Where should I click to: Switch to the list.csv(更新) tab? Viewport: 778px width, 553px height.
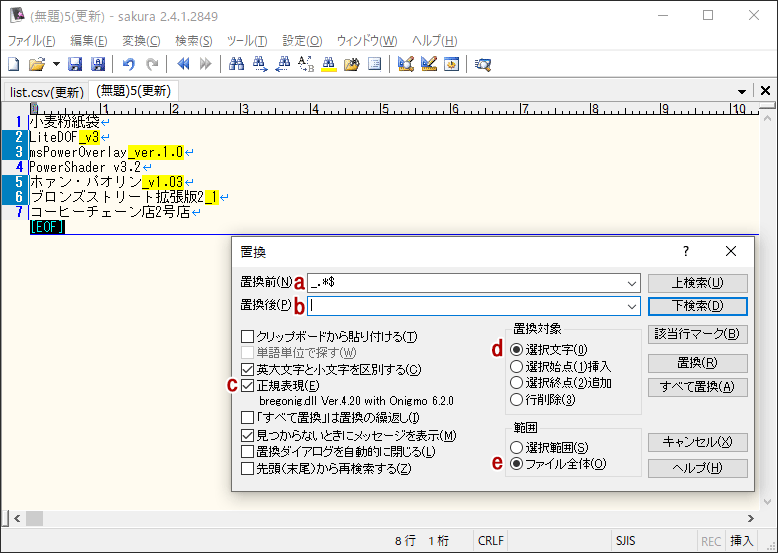click(x=46, y=92)
